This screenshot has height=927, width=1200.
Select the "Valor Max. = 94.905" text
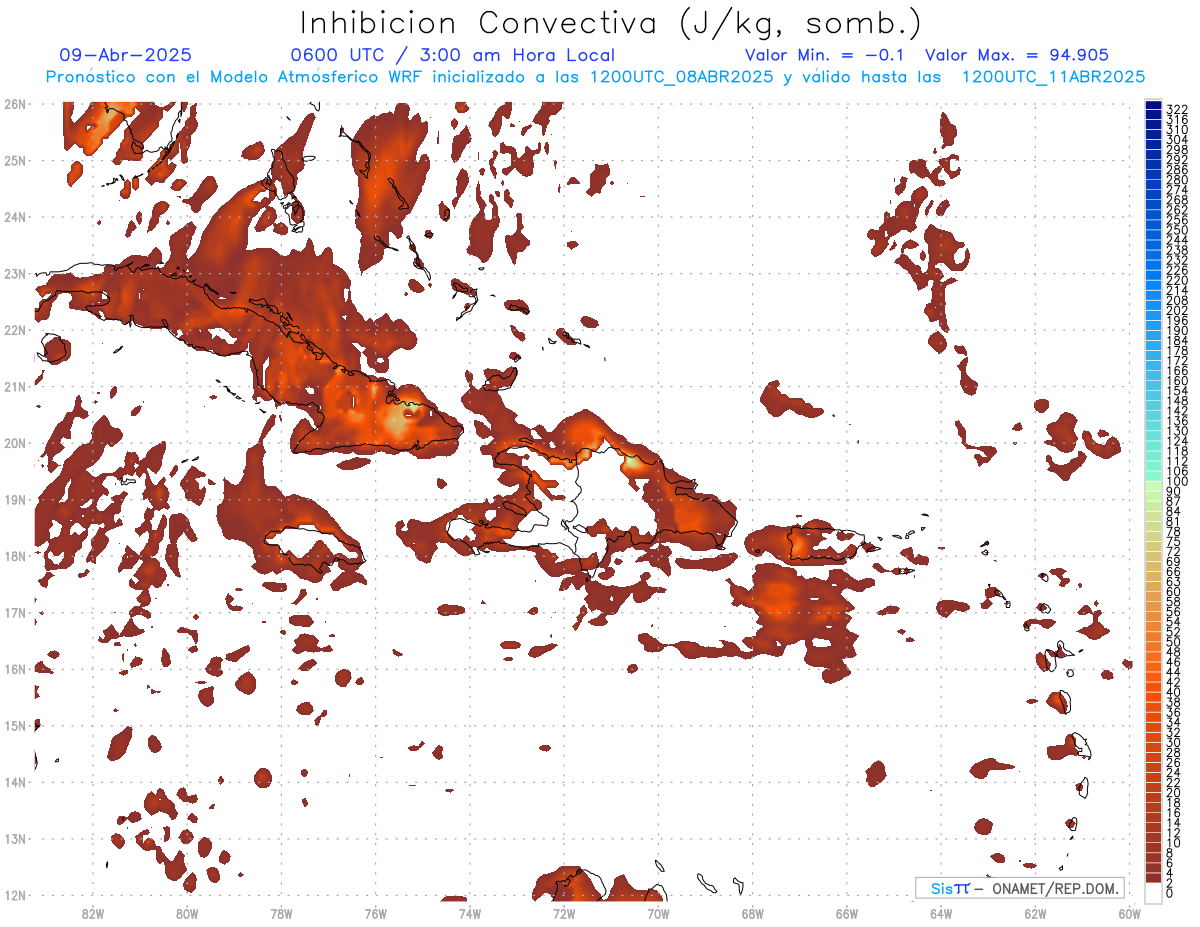(x=1017, y=55)
